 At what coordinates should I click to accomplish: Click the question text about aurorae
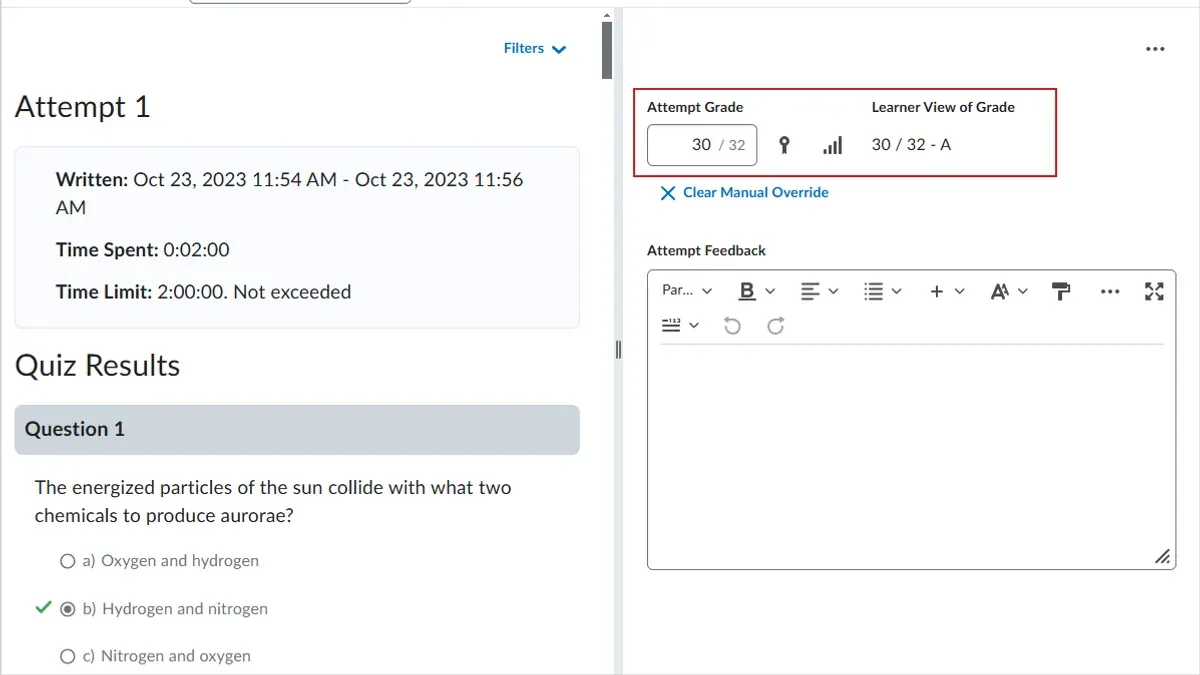pos(273,502)
